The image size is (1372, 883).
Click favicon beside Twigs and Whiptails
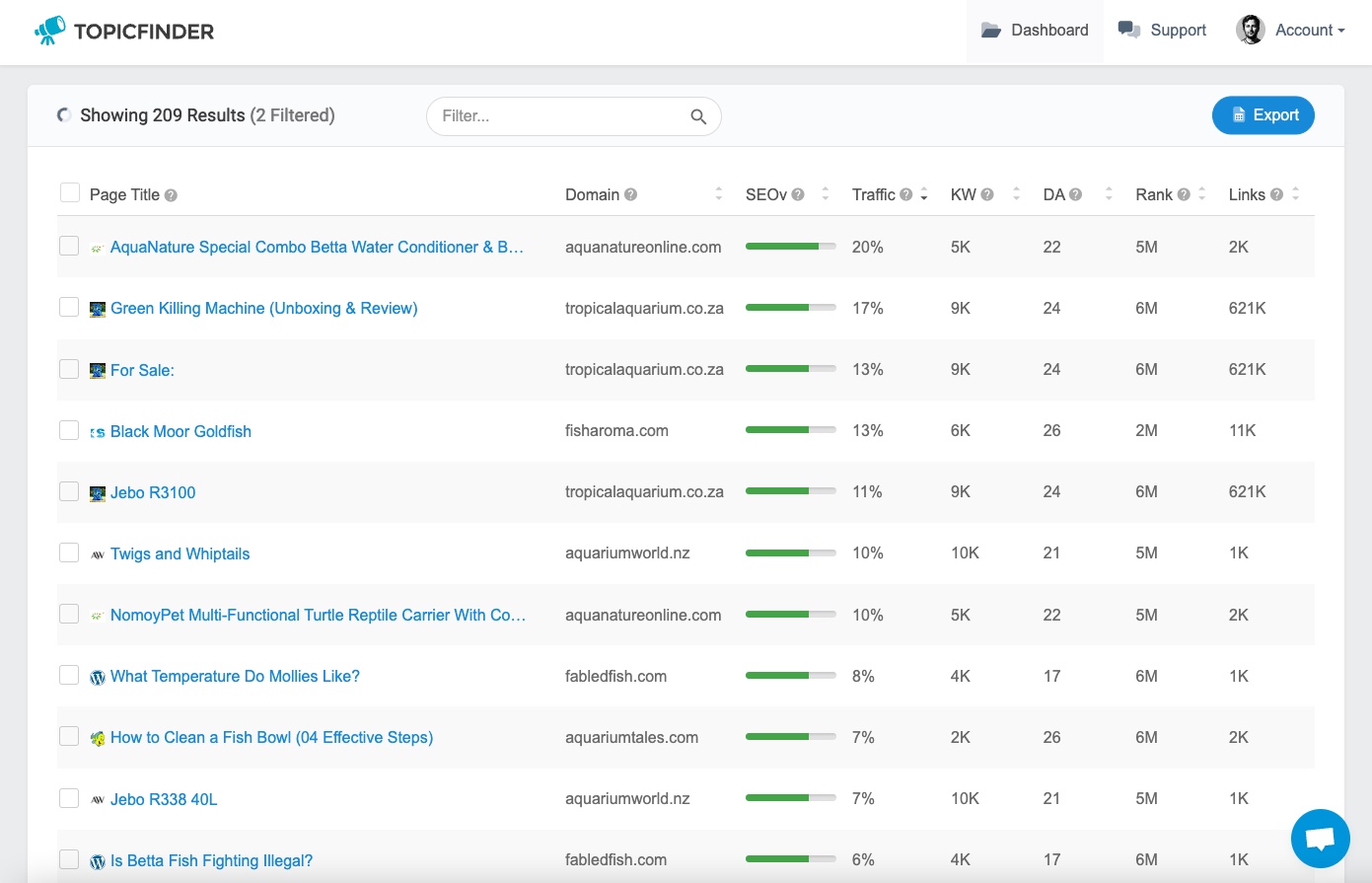coord(98,554)
